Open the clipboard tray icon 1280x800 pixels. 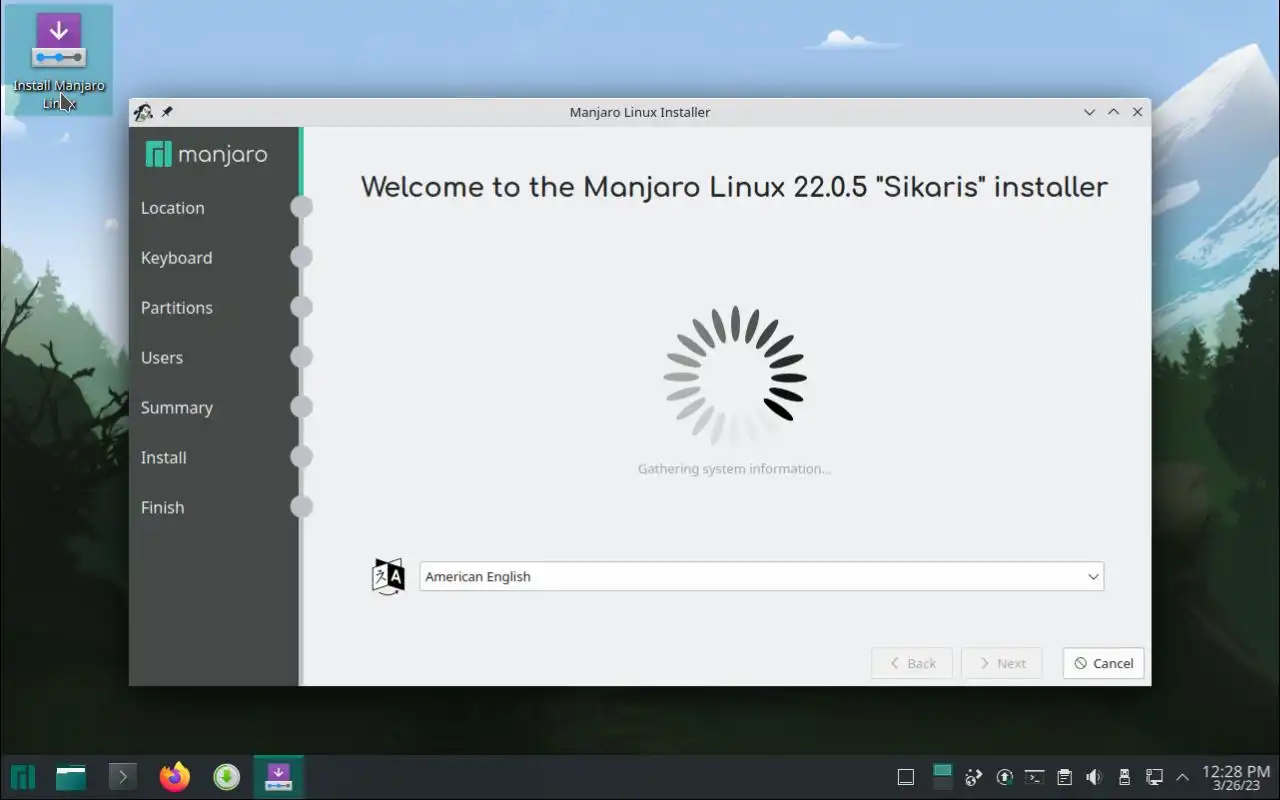[x=1065, y=777]
